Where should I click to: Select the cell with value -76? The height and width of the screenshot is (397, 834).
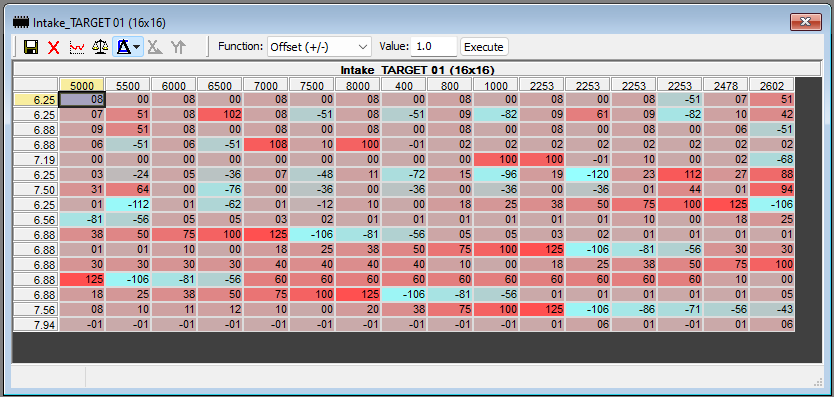220,189
